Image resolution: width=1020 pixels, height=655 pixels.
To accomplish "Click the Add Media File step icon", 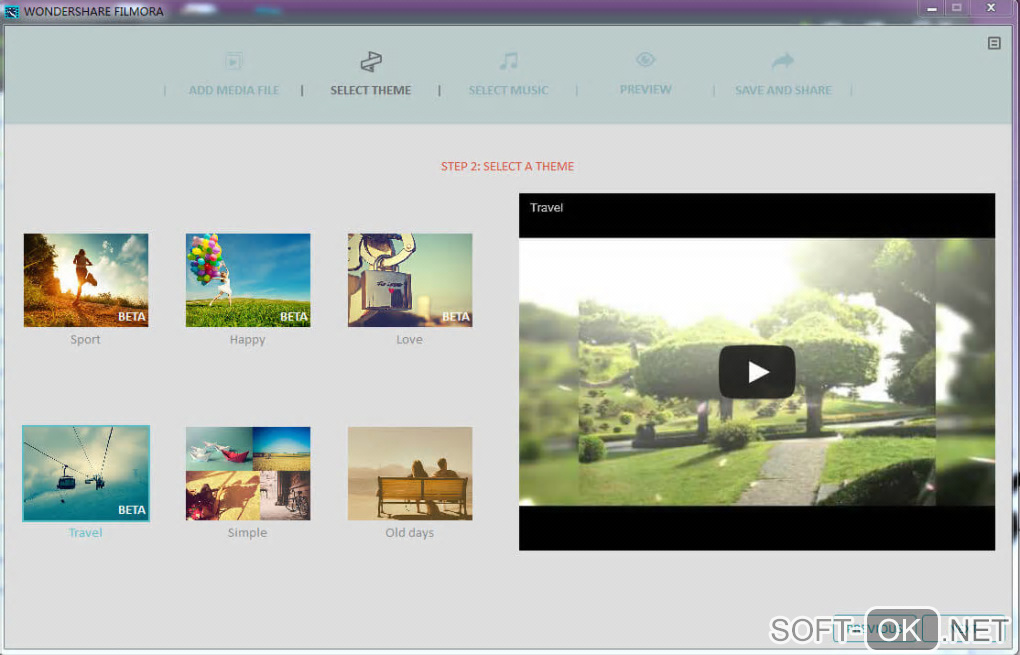I will (234, 61).
